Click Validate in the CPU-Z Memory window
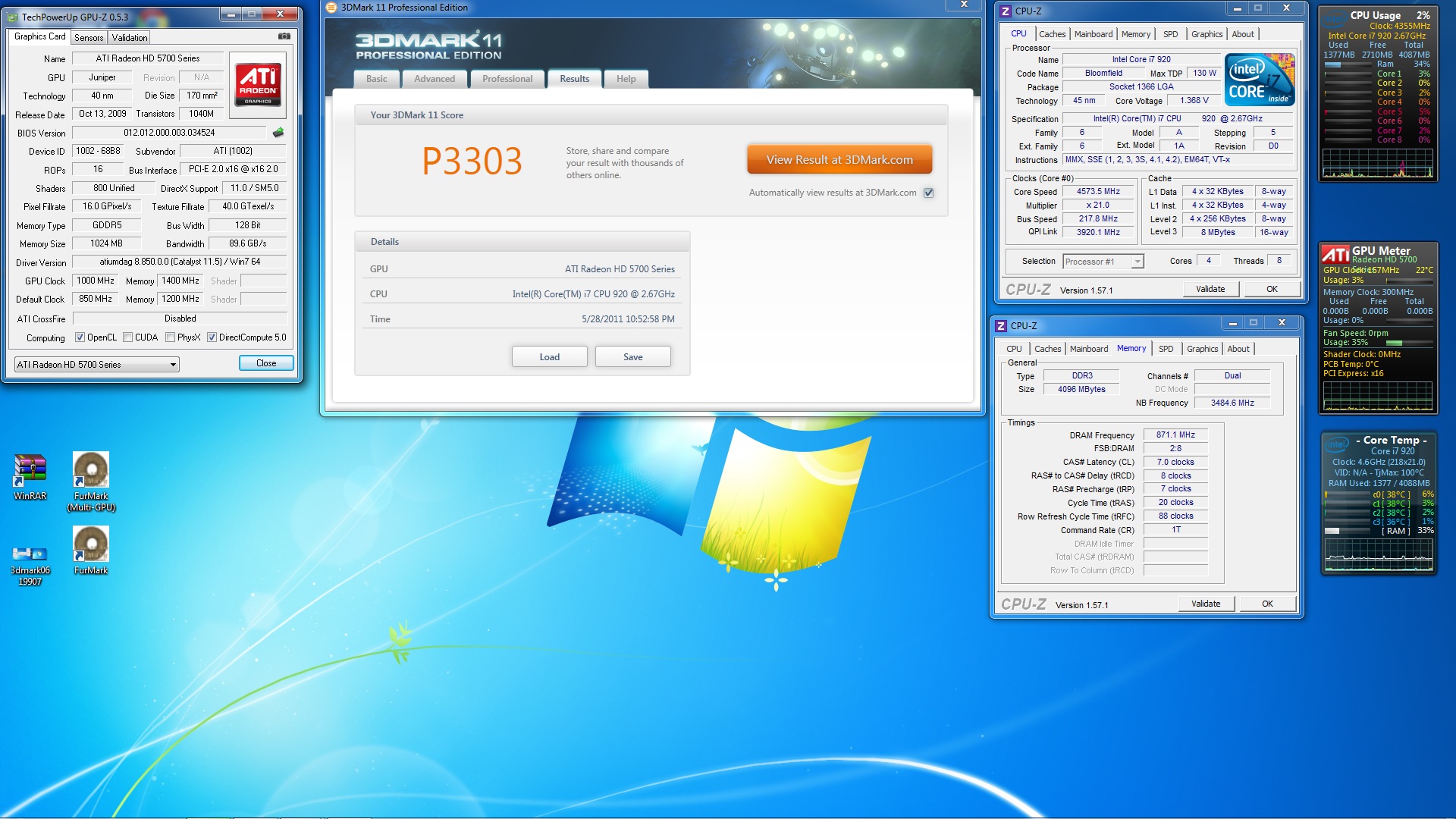1456x819 pixels. pos(1205,604)
